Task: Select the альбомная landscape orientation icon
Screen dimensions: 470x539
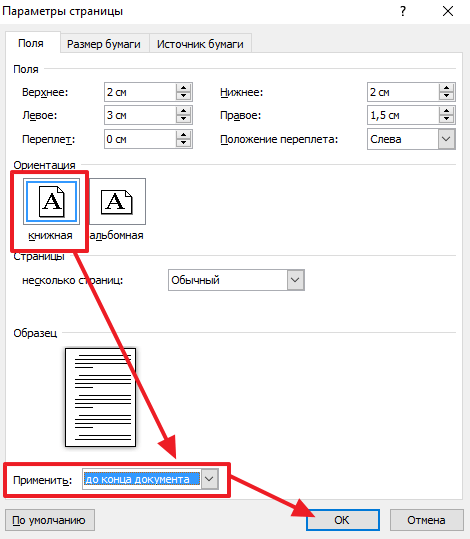Action: [x=117, y=201]
